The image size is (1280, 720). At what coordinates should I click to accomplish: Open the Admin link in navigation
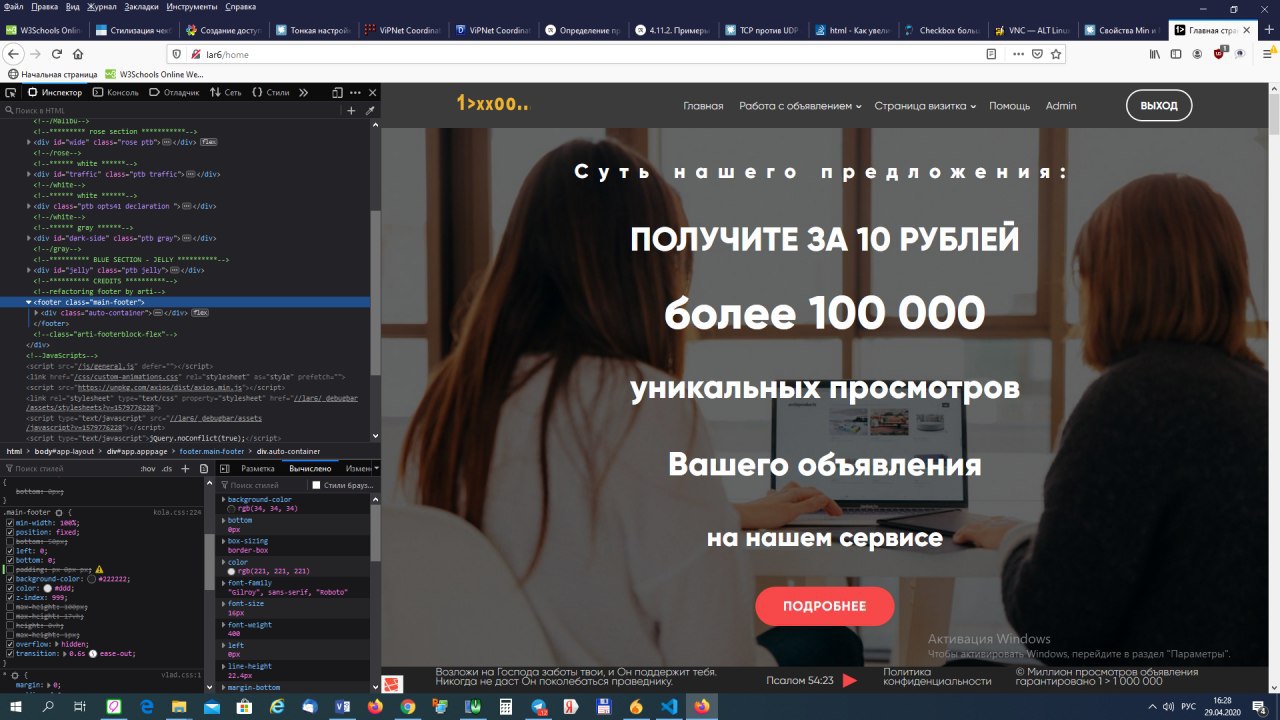[1061, 106]
